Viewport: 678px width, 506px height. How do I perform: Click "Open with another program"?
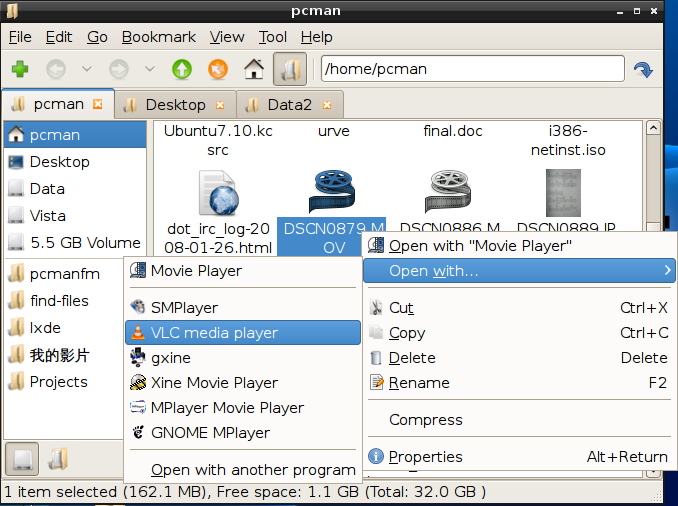point(253,469)
